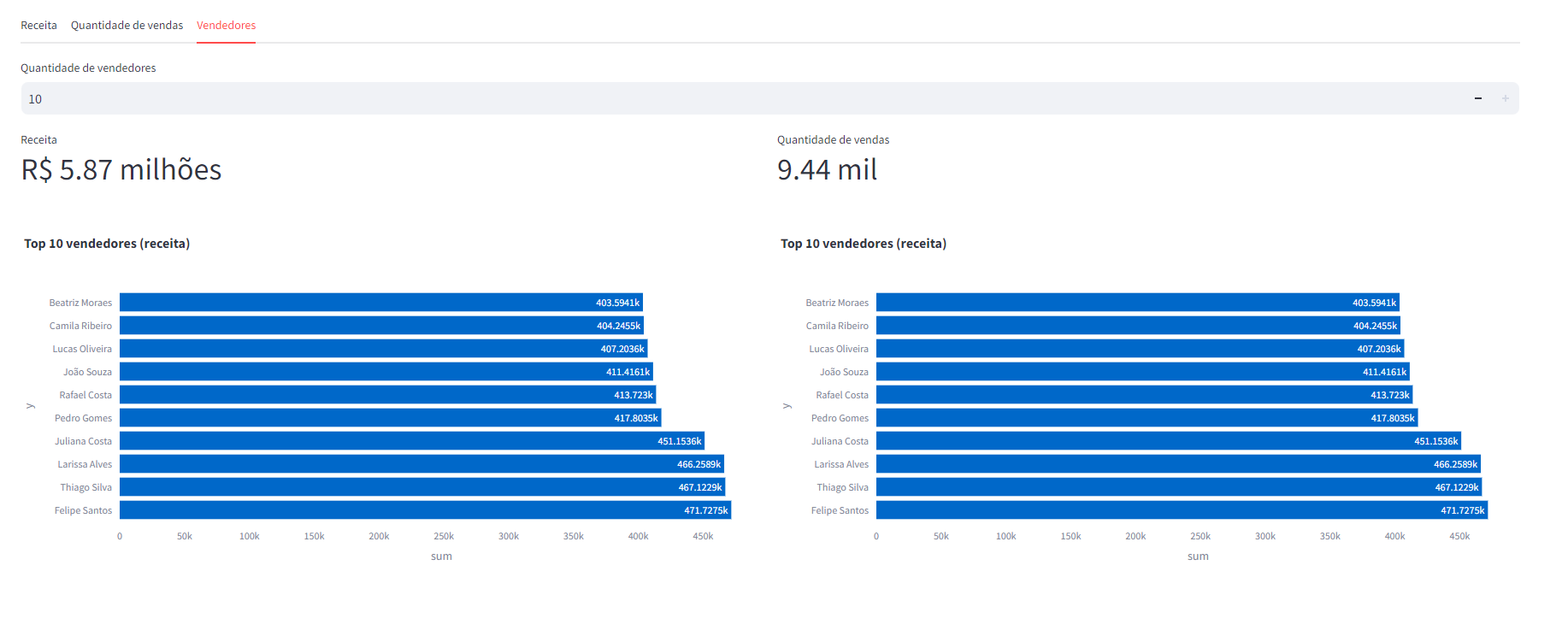The image size is (1568, 630).
Task: Click the Quantidade de vendas metric label
Action: [833, 139]
